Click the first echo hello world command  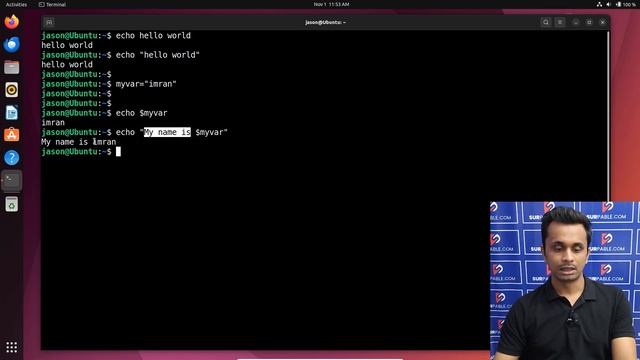[x=153, y=36]
